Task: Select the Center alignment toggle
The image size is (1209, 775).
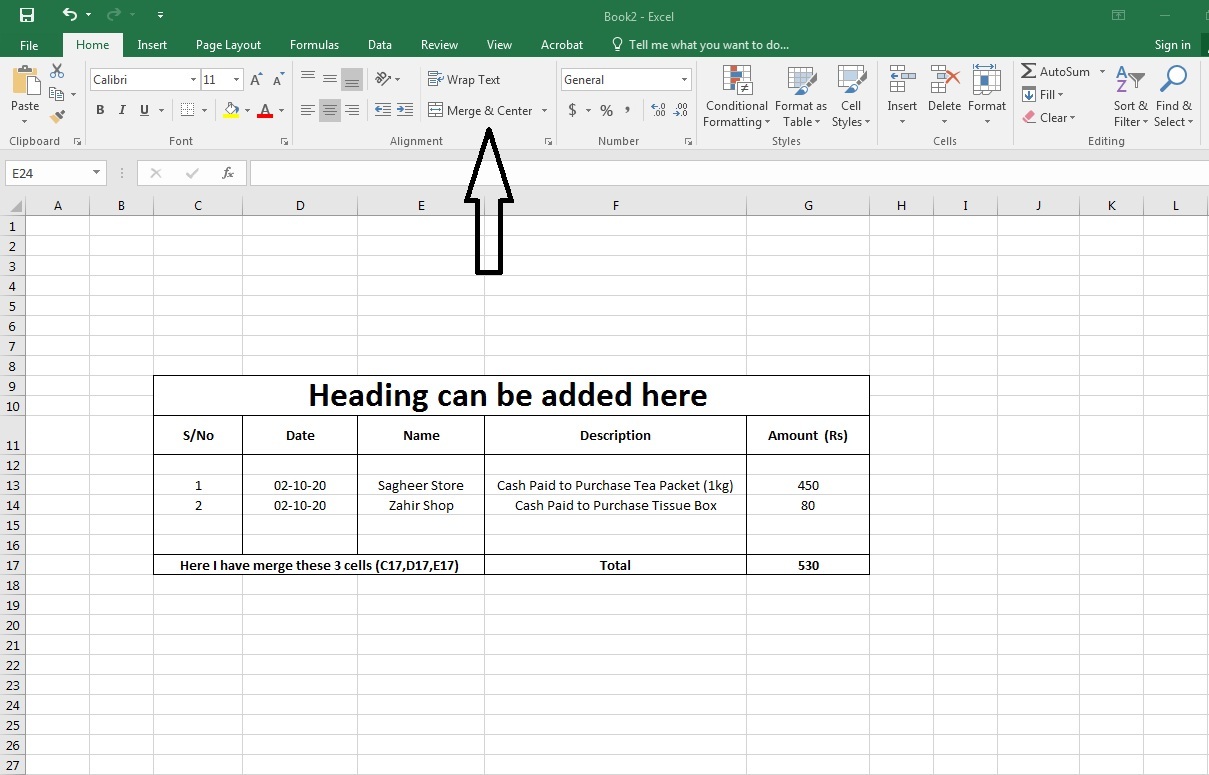Action: click(x=330, y=110)
